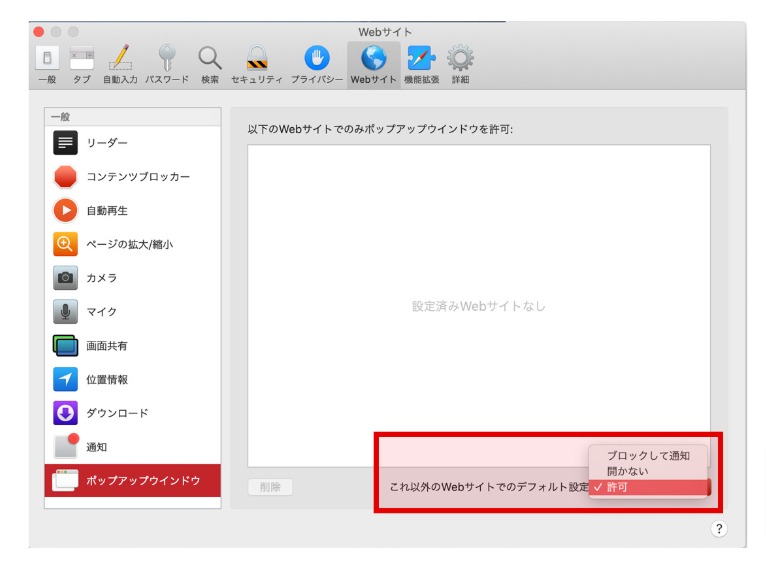Image resolution: width=766 pixels, height=563 pixels.
Task: Open the 機能拡張 (Extensions) pane
Action: click(421, 64)
